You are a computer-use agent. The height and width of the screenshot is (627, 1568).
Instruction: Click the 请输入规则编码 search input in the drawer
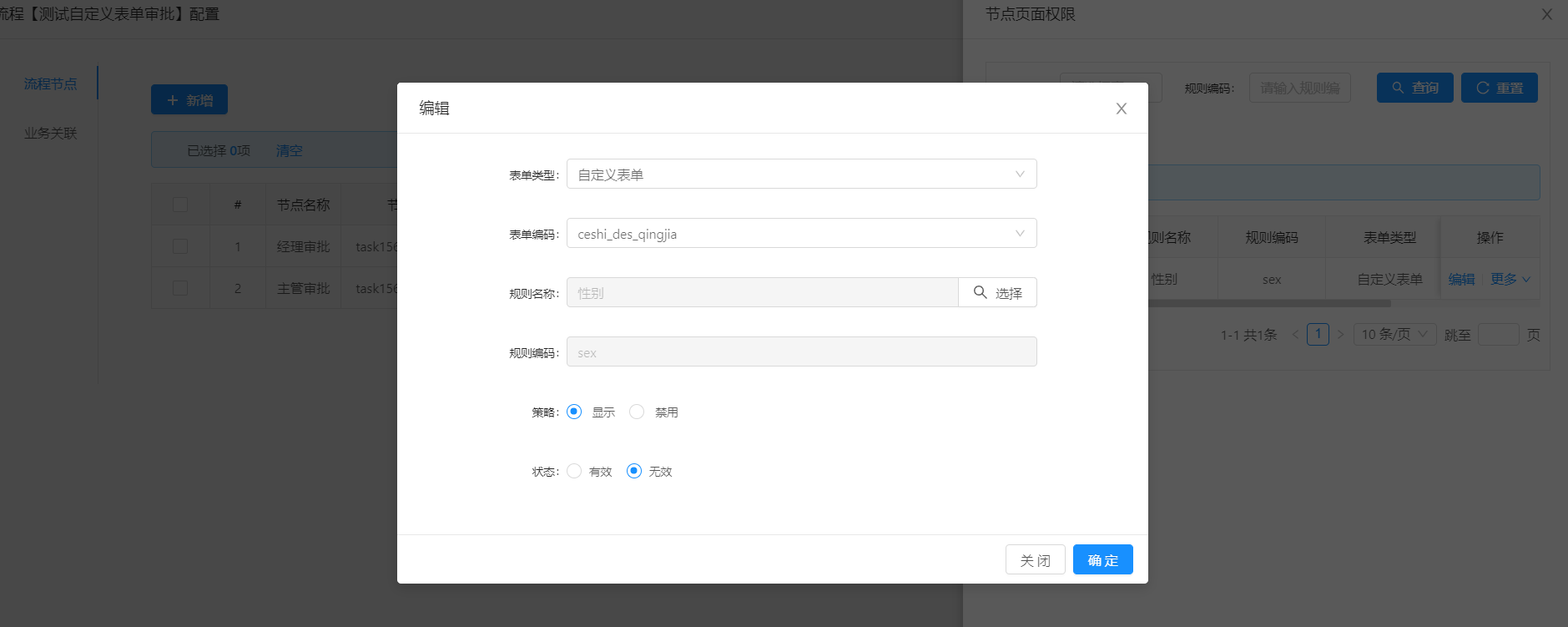point(1299,88)
